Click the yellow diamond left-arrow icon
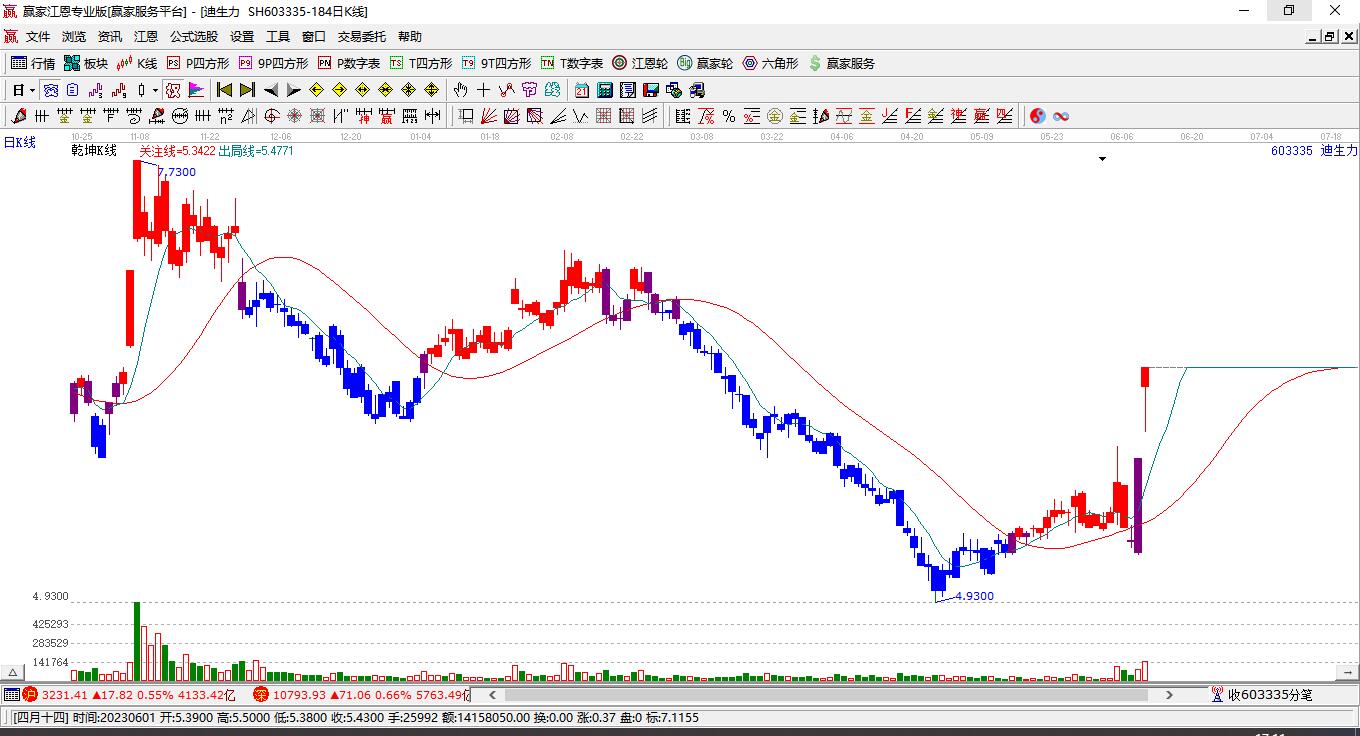 point(316,90)
